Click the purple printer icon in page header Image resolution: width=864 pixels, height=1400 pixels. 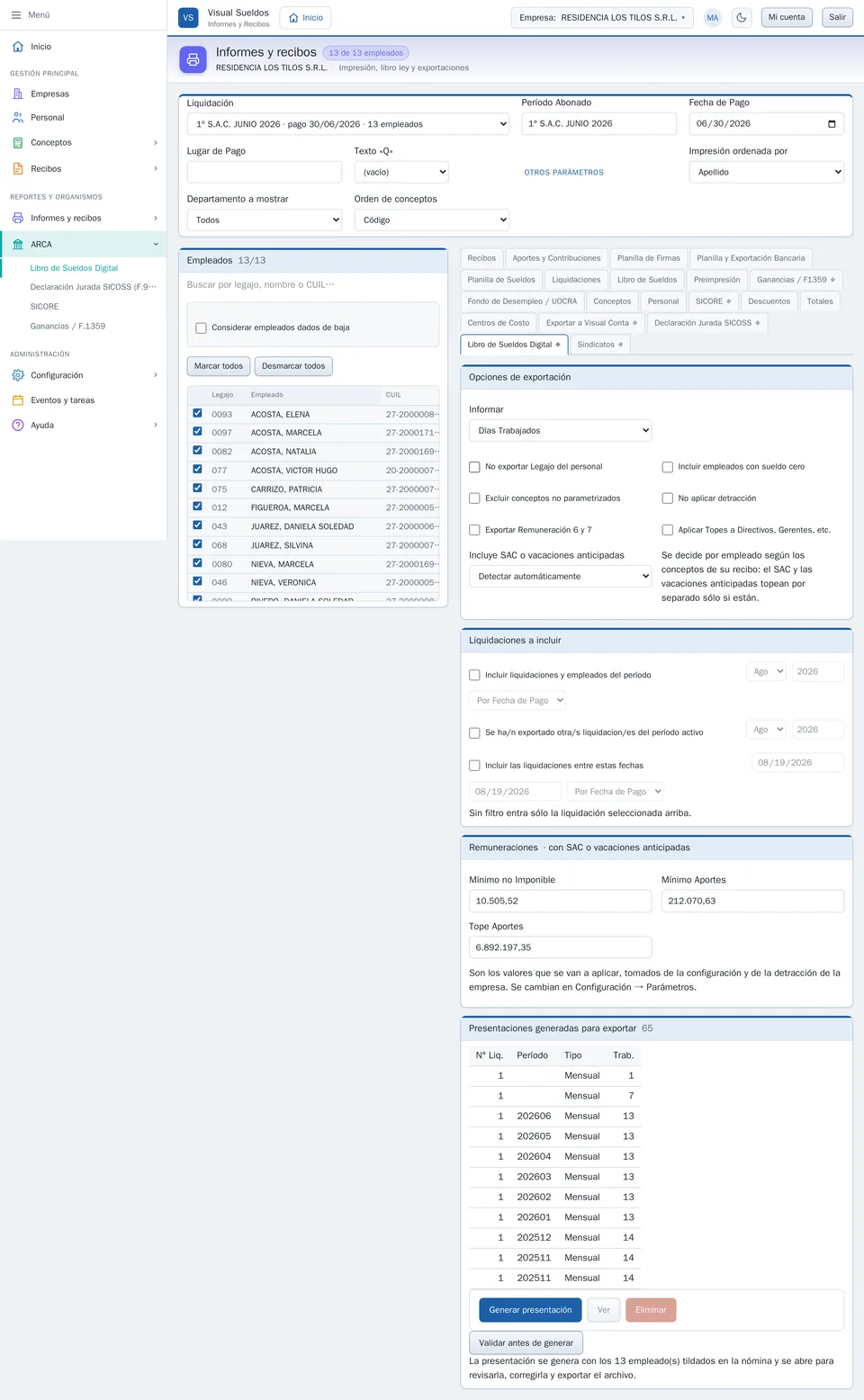[x=193, y=60]
